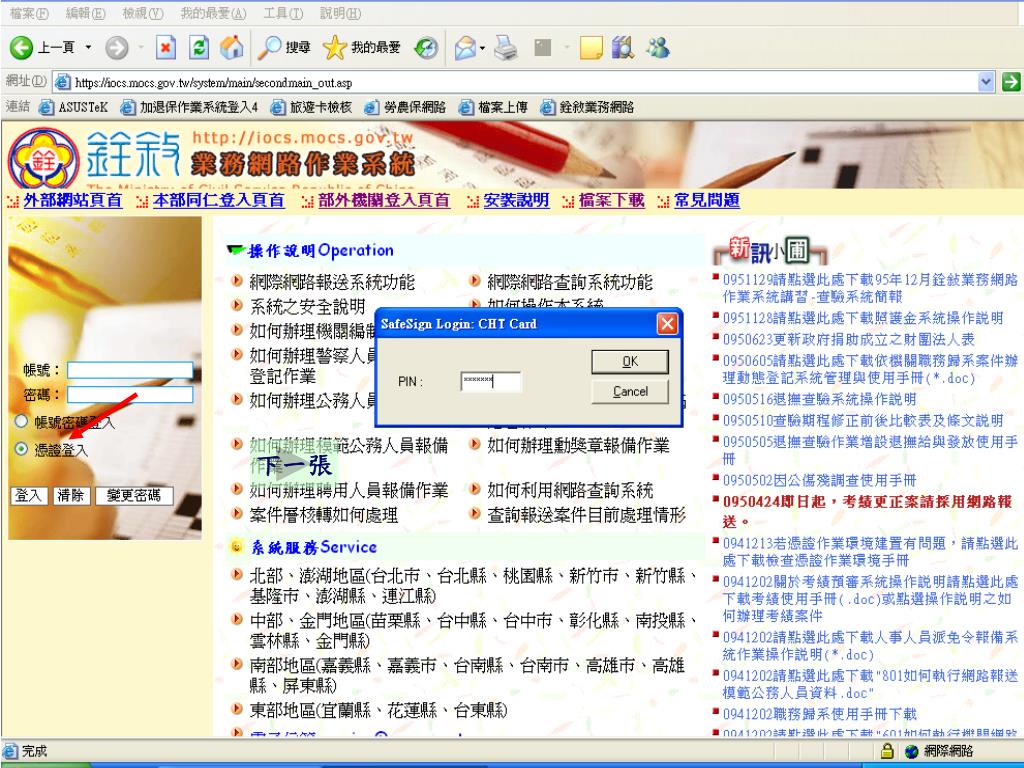Open 案件層核轉如何處理 link
Image resolution: width=1024 pixels, height=768 pixels.
pyautogui.click(x=323, y=515)
